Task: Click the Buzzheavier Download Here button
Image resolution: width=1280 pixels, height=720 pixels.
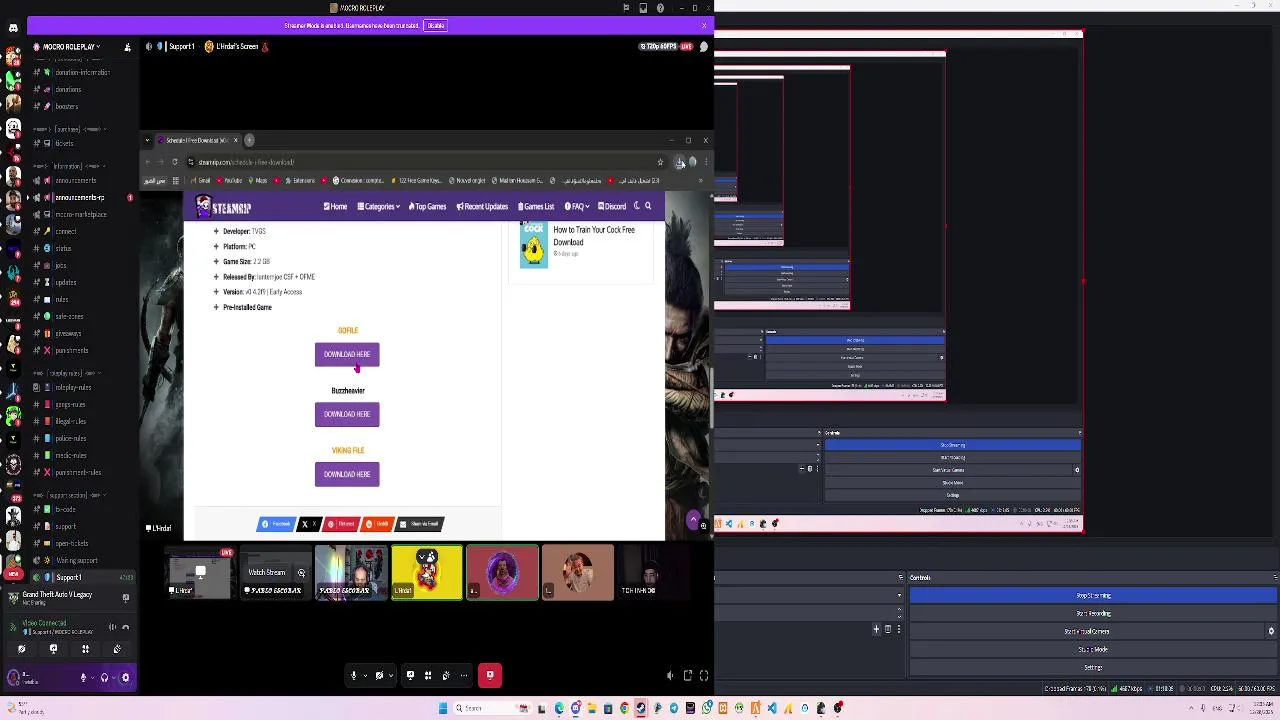Action: click(x=347, y=414)
